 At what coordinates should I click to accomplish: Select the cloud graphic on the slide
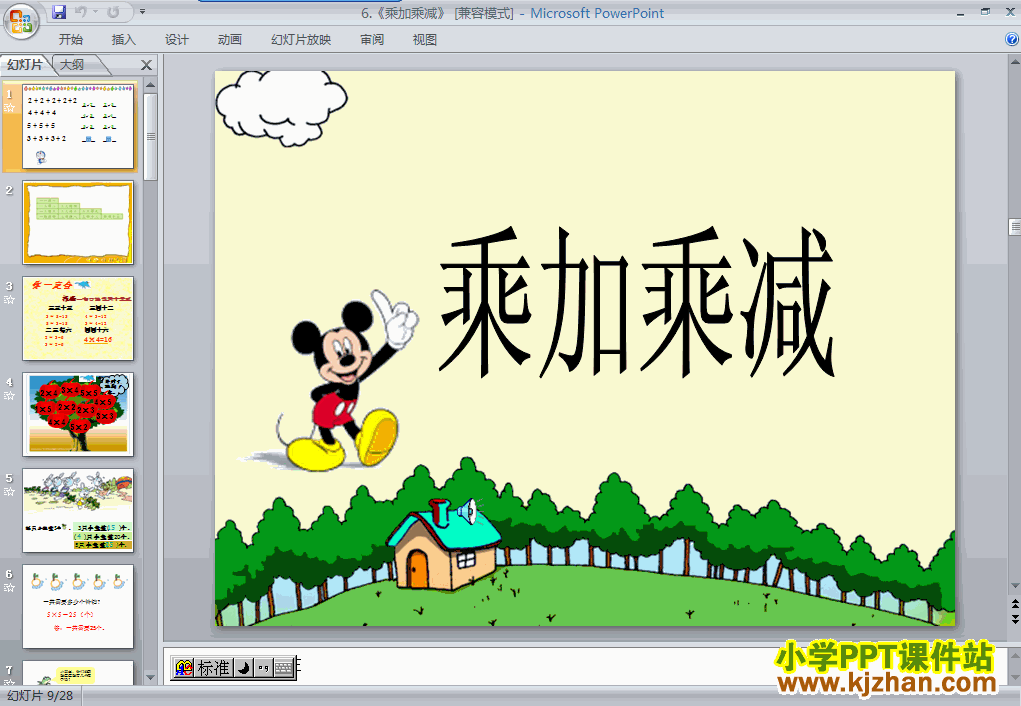(281, 107)
